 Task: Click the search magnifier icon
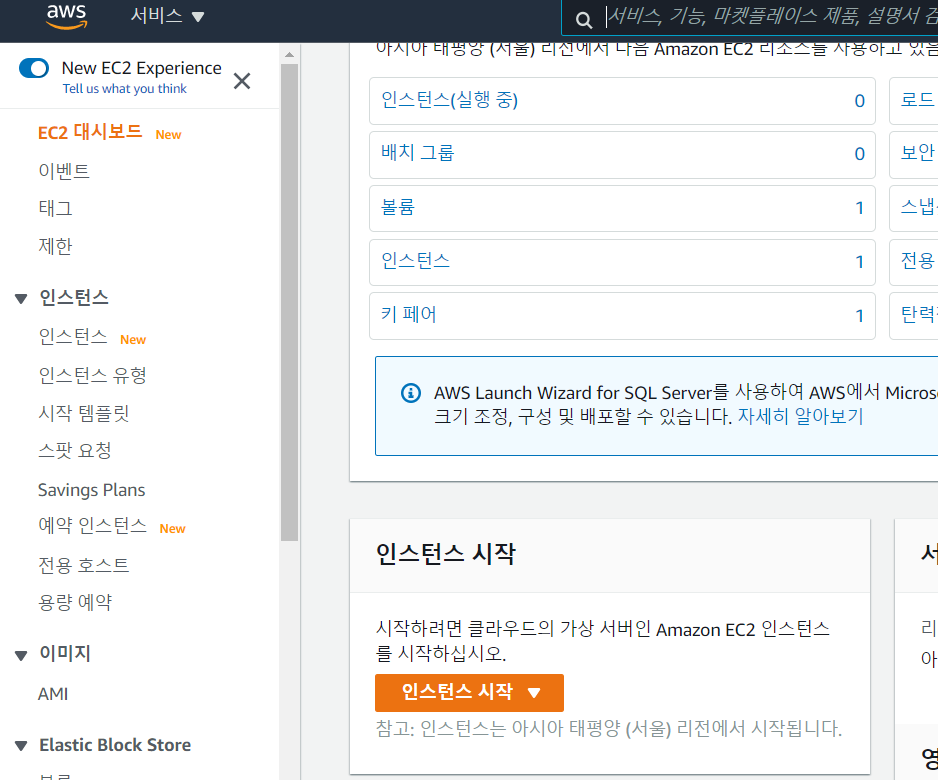[584, 20]
